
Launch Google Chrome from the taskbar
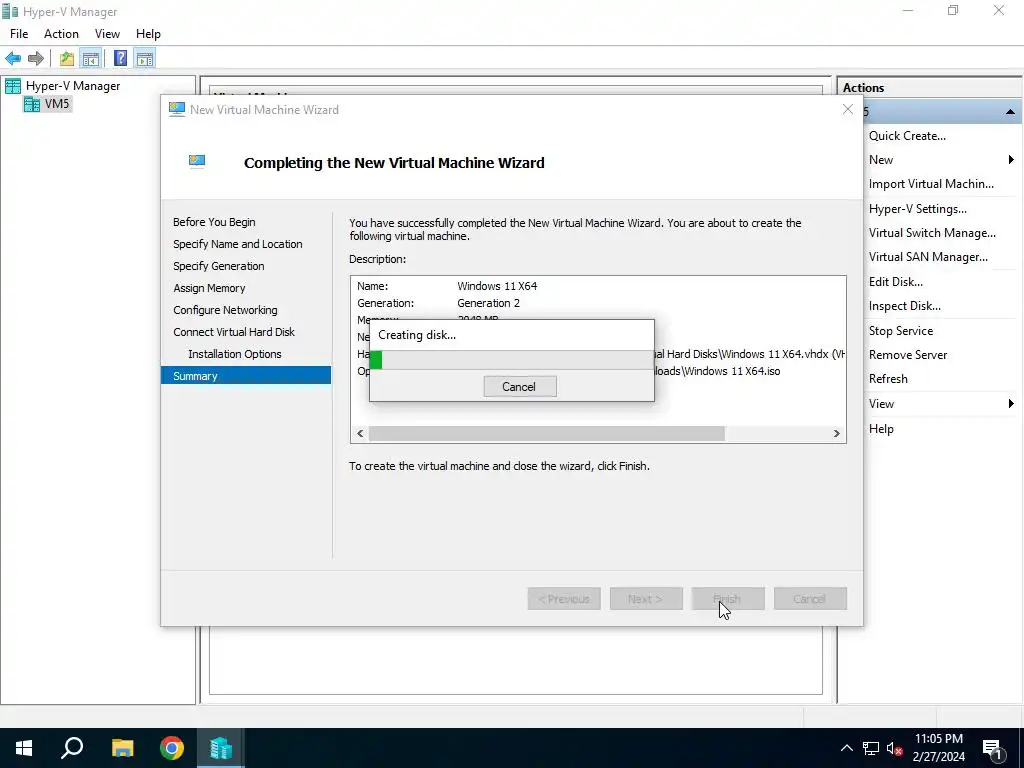[172, 748]
